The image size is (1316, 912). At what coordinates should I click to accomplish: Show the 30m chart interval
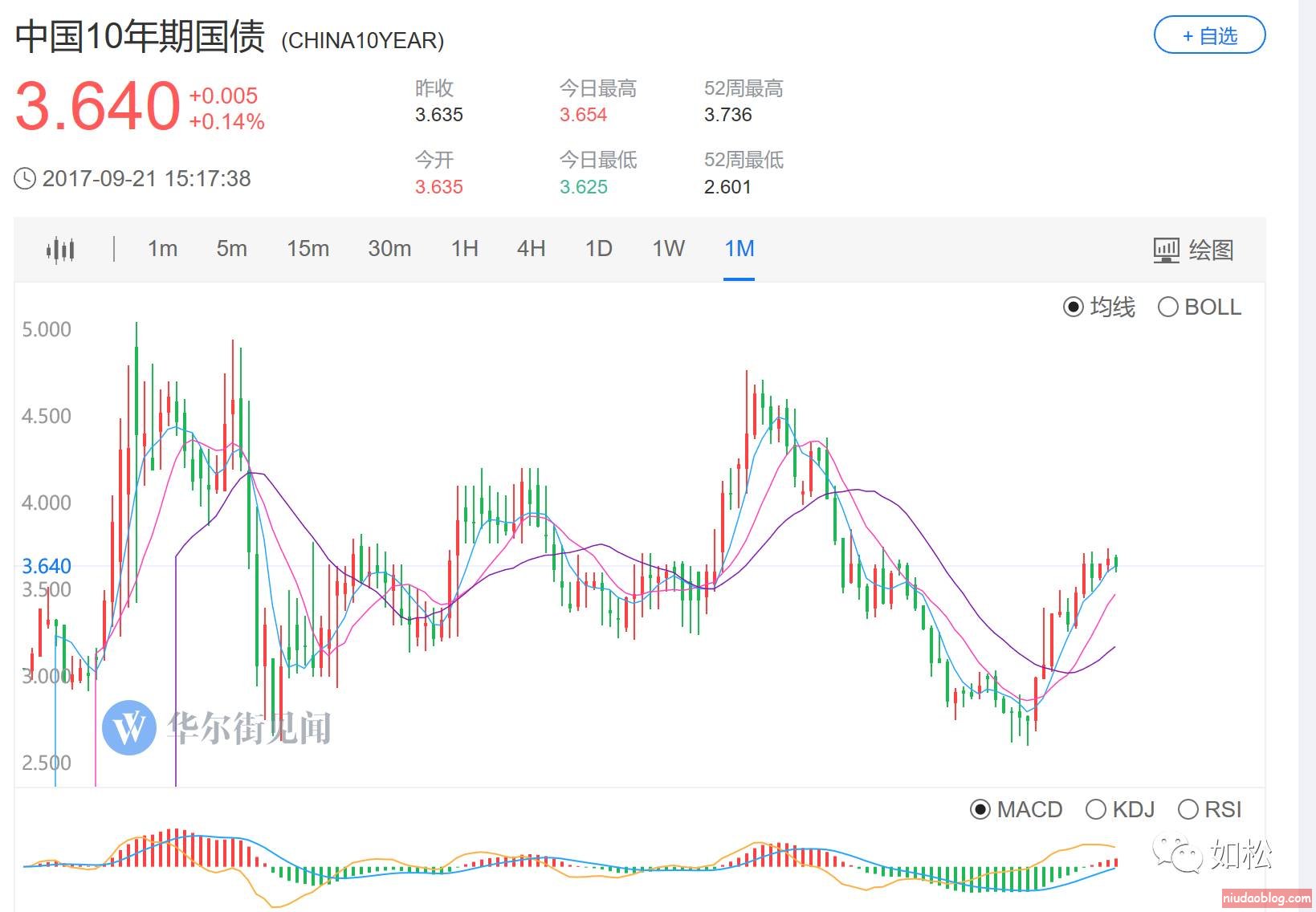point(389,249)
